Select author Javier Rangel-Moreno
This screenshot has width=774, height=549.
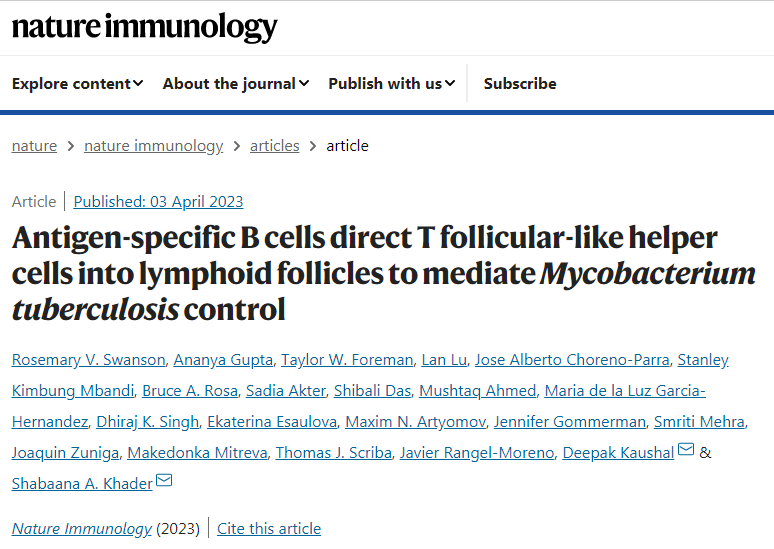[x=476, y=453]
